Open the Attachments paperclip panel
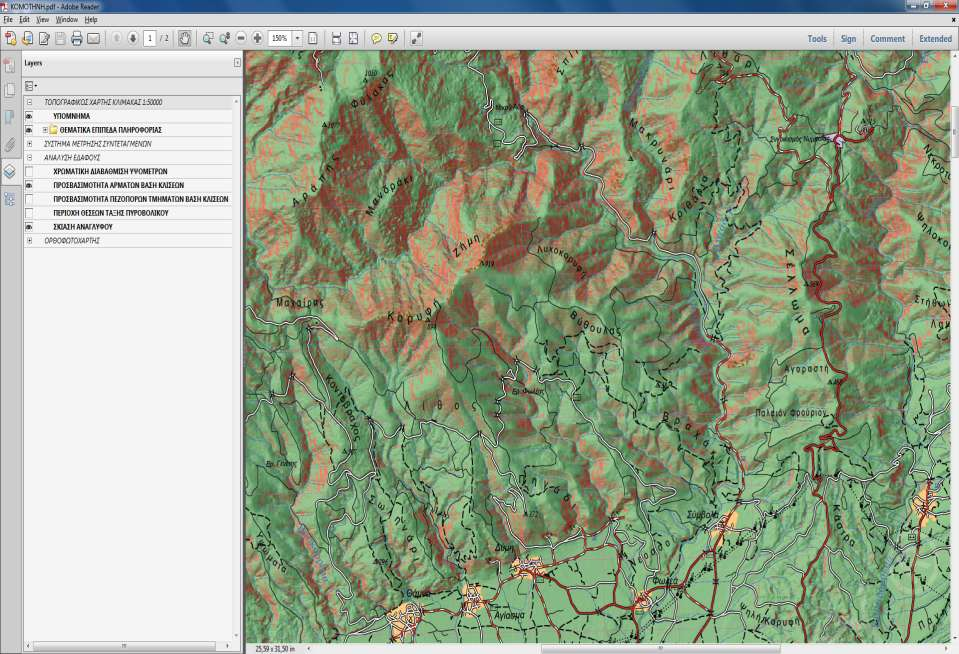Viewport: 959px width, 654px height. coord(10,144)
